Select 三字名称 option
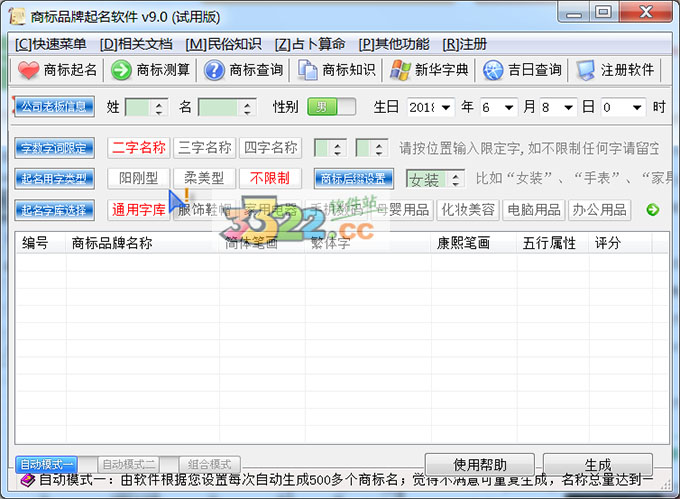The image size is (680, 499). [205, 148]
